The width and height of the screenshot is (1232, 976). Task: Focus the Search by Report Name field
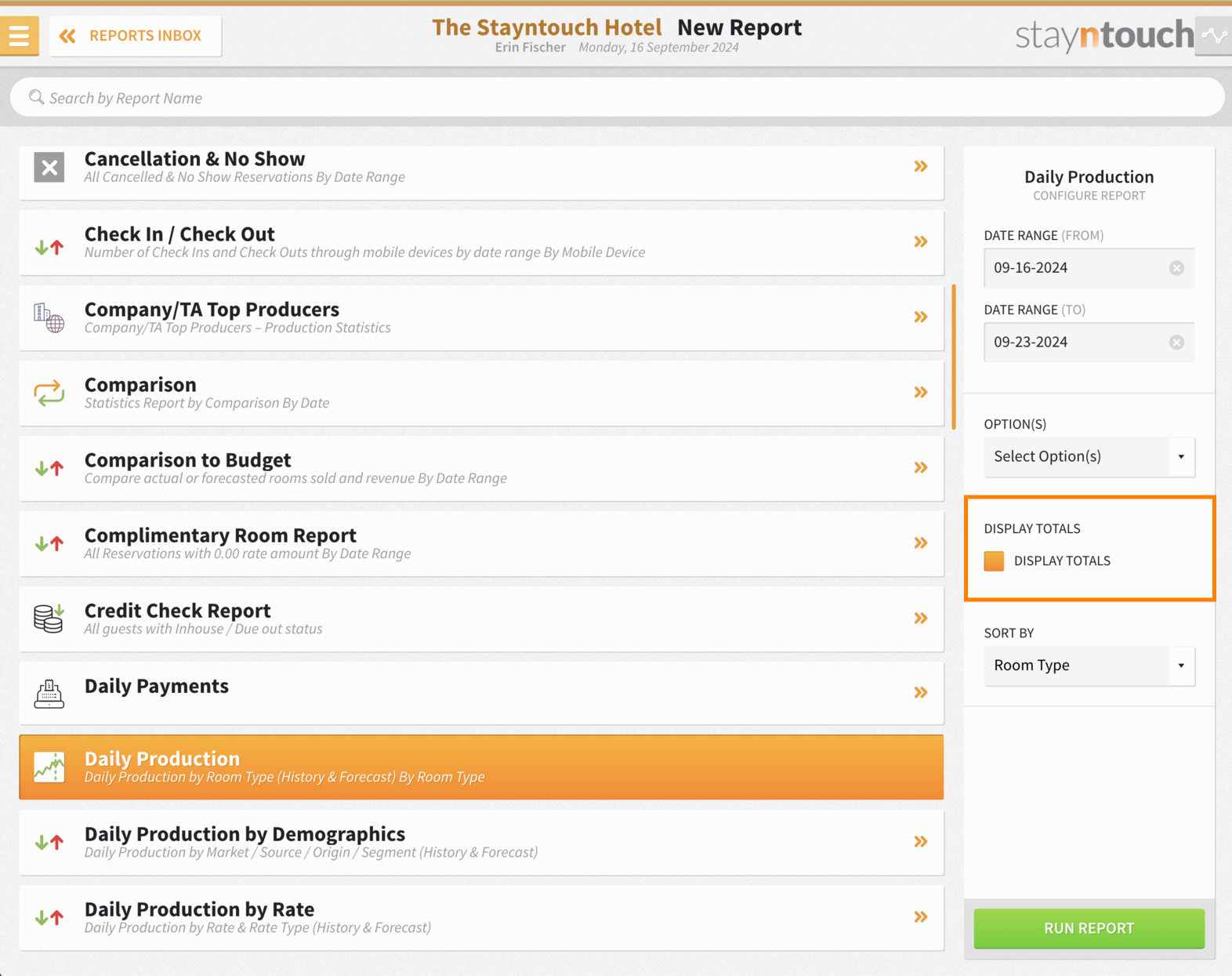coord(617,98)
